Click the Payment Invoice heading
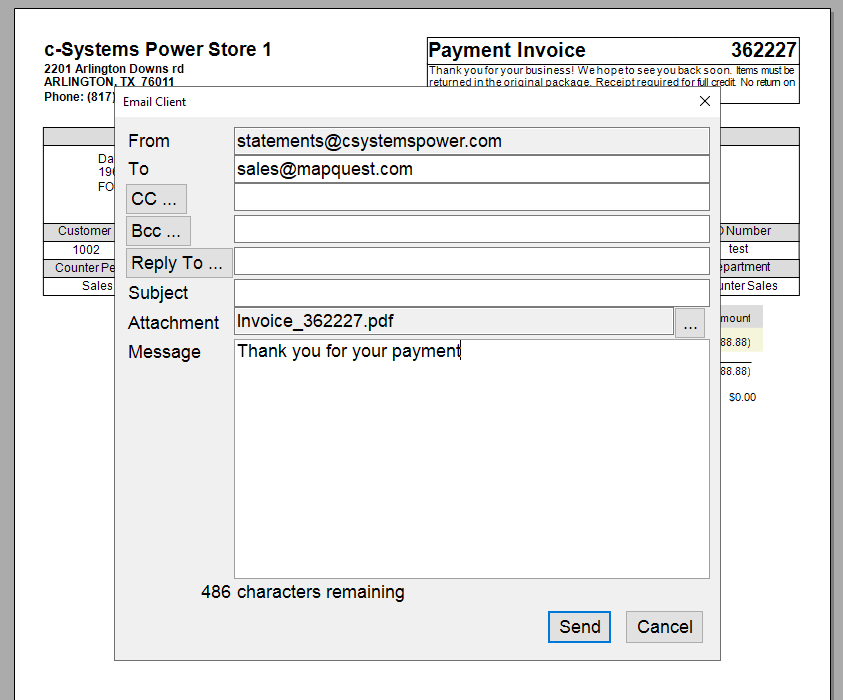Viewport: 843px width, 700px height. tap(507, 50)
